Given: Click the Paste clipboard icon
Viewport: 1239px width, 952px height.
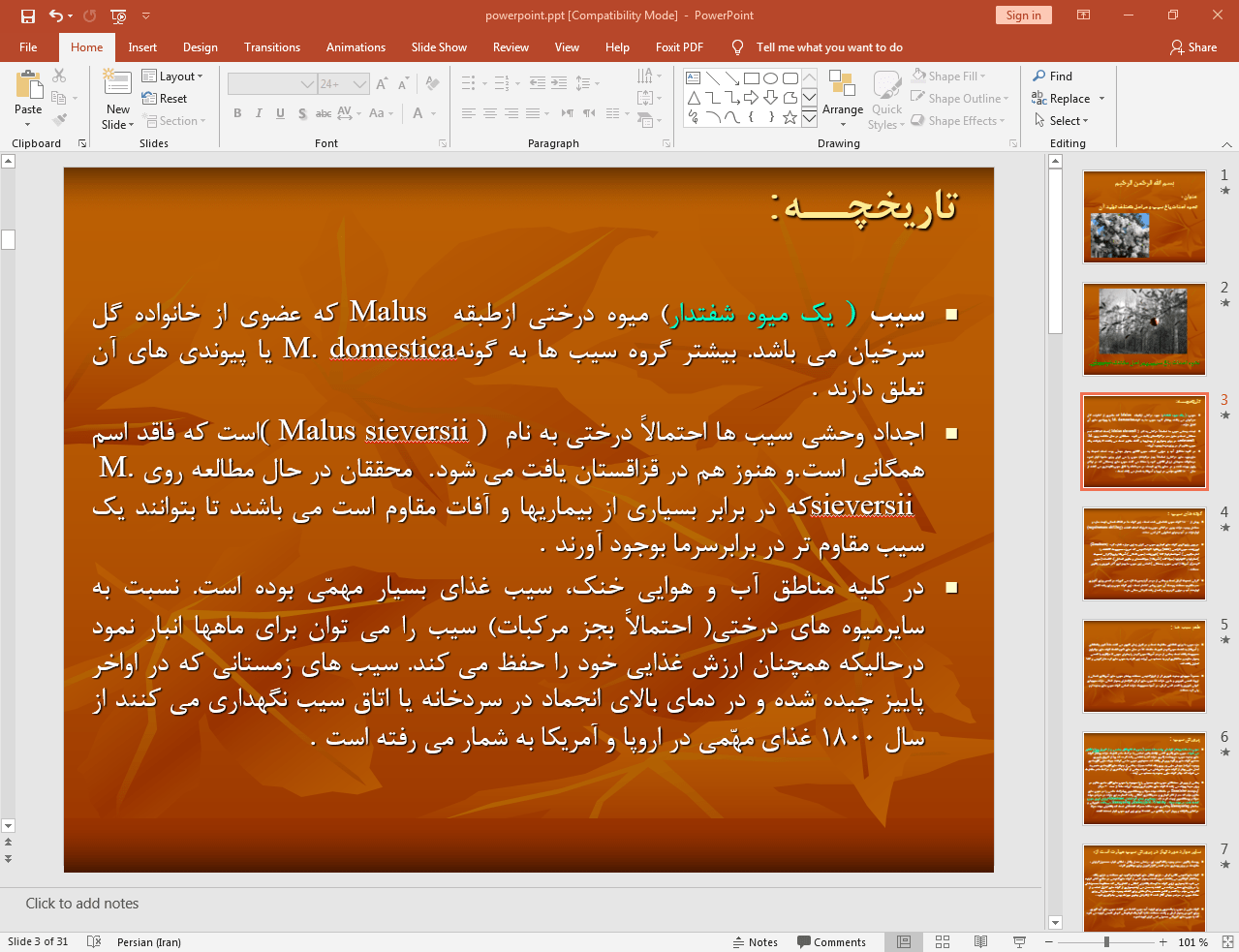Looking at the screenshot, I should [x=28, y=85].
